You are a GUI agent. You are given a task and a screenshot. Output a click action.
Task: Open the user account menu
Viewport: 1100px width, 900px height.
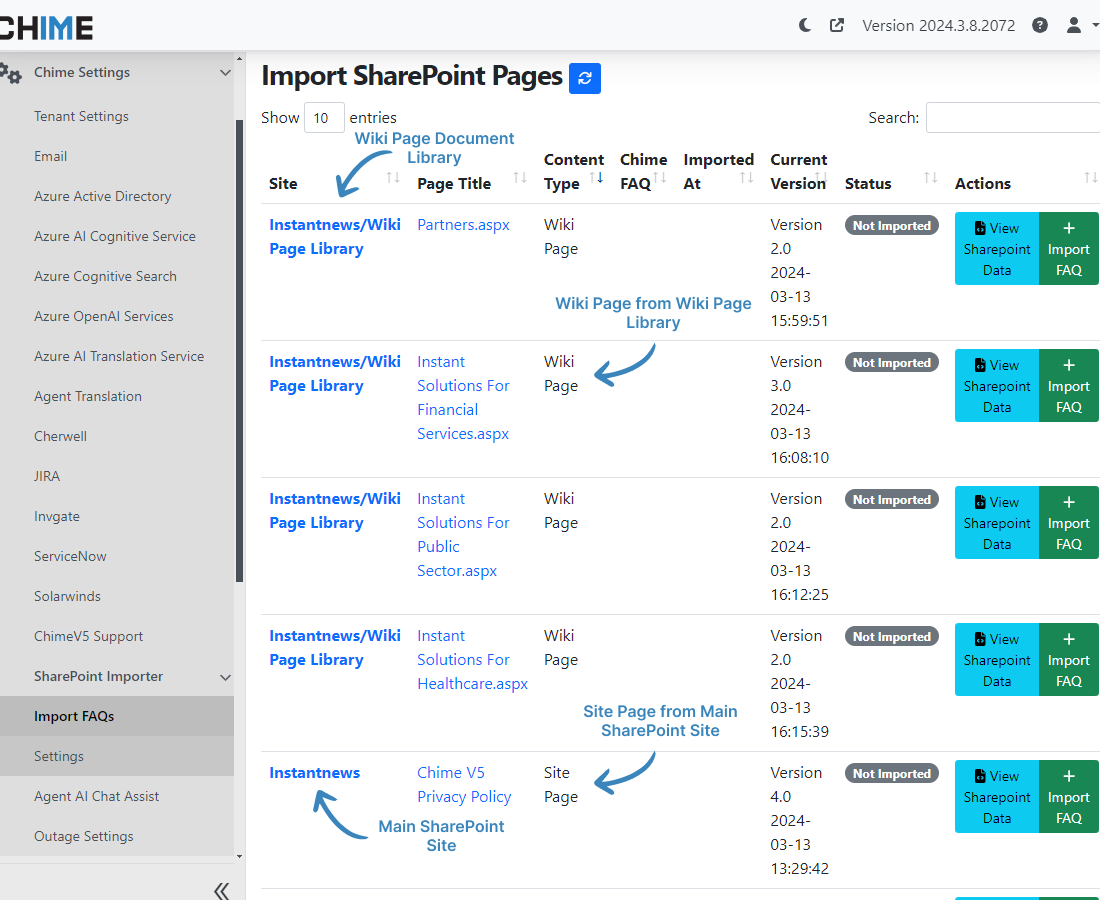point(1080,26)
